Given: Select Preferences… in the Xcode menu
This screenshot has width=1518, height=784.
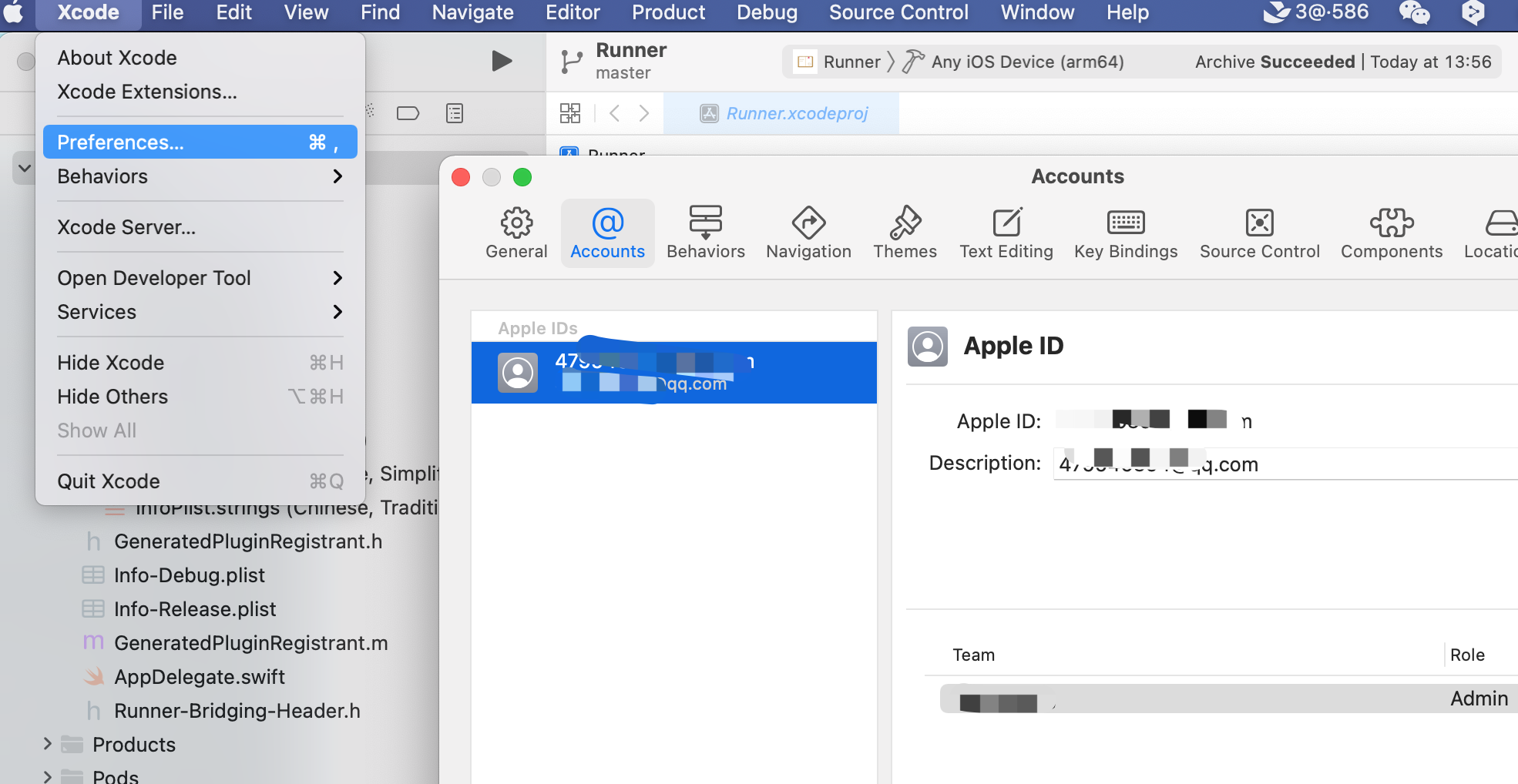Looking at the screenshot, I should click(200, 142).
